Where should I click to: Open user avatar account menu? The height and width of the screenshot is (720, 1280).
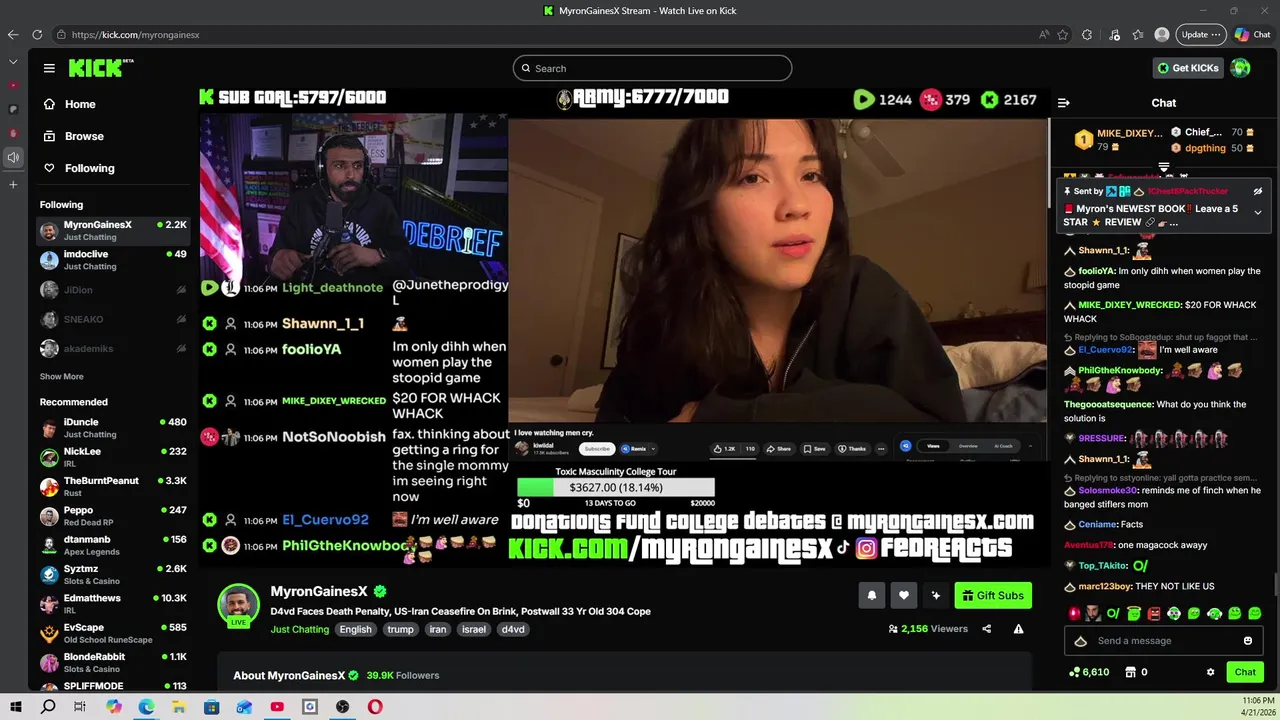point(1241,68)
